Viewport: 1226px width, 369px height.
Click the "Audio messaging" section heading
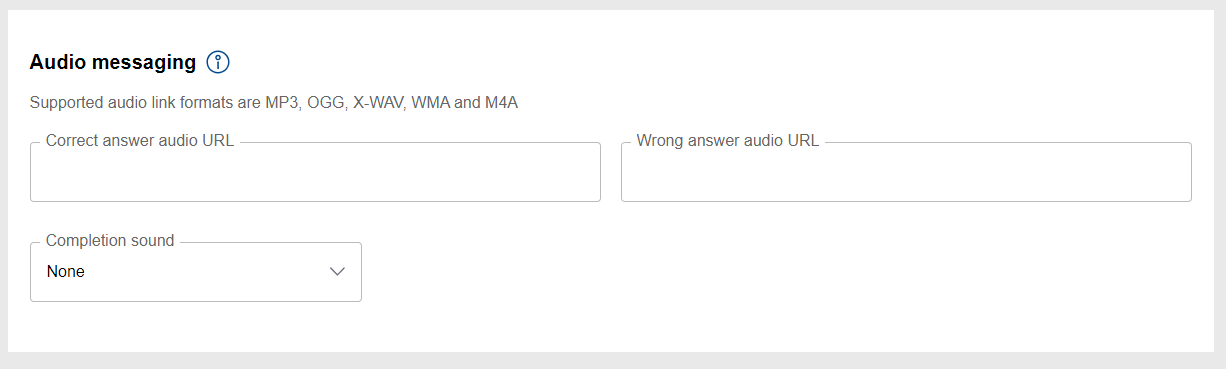[113, 62]
